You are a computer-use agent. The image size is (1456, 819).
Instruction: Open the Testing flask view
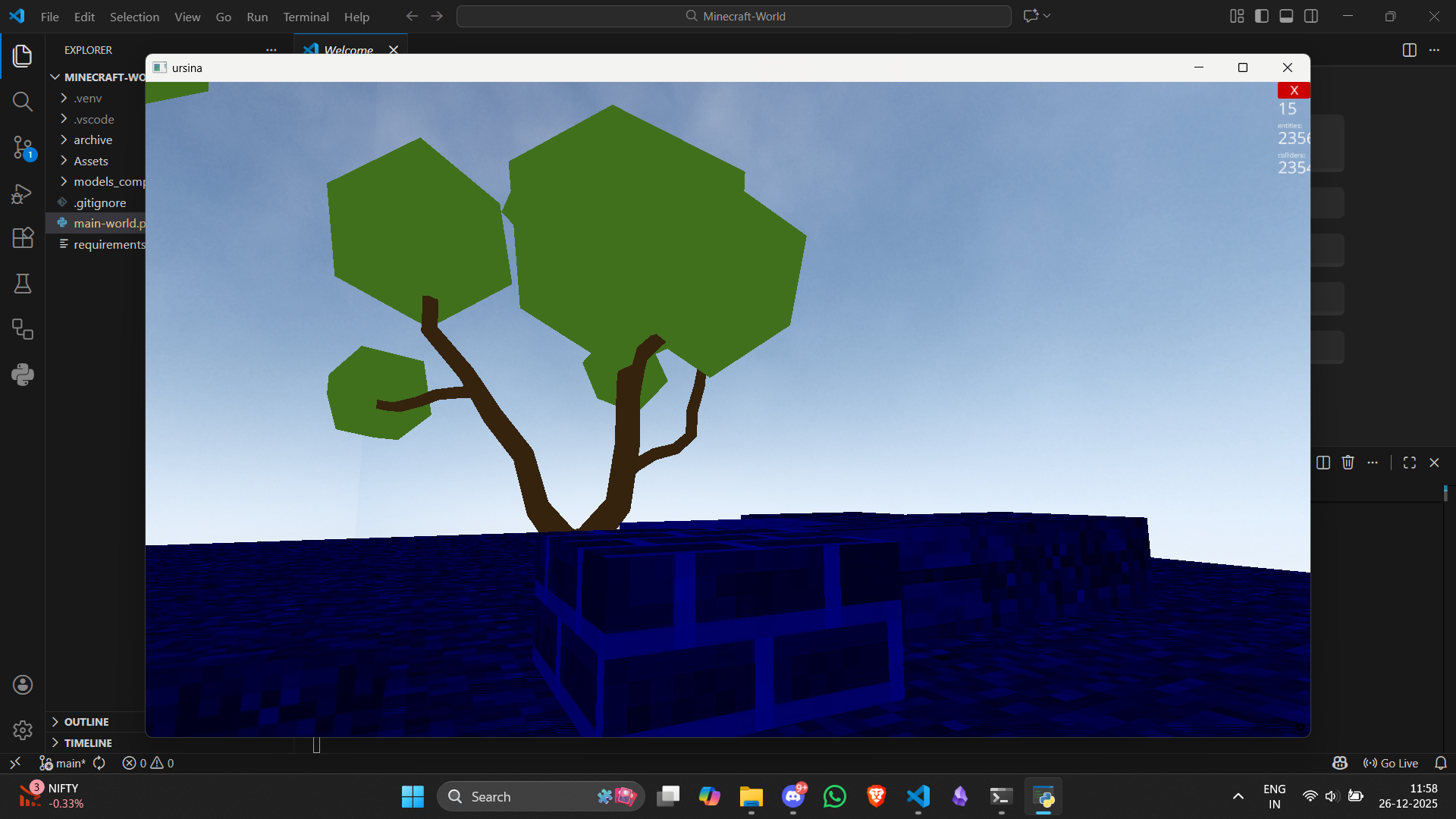[x=23, y=284]
